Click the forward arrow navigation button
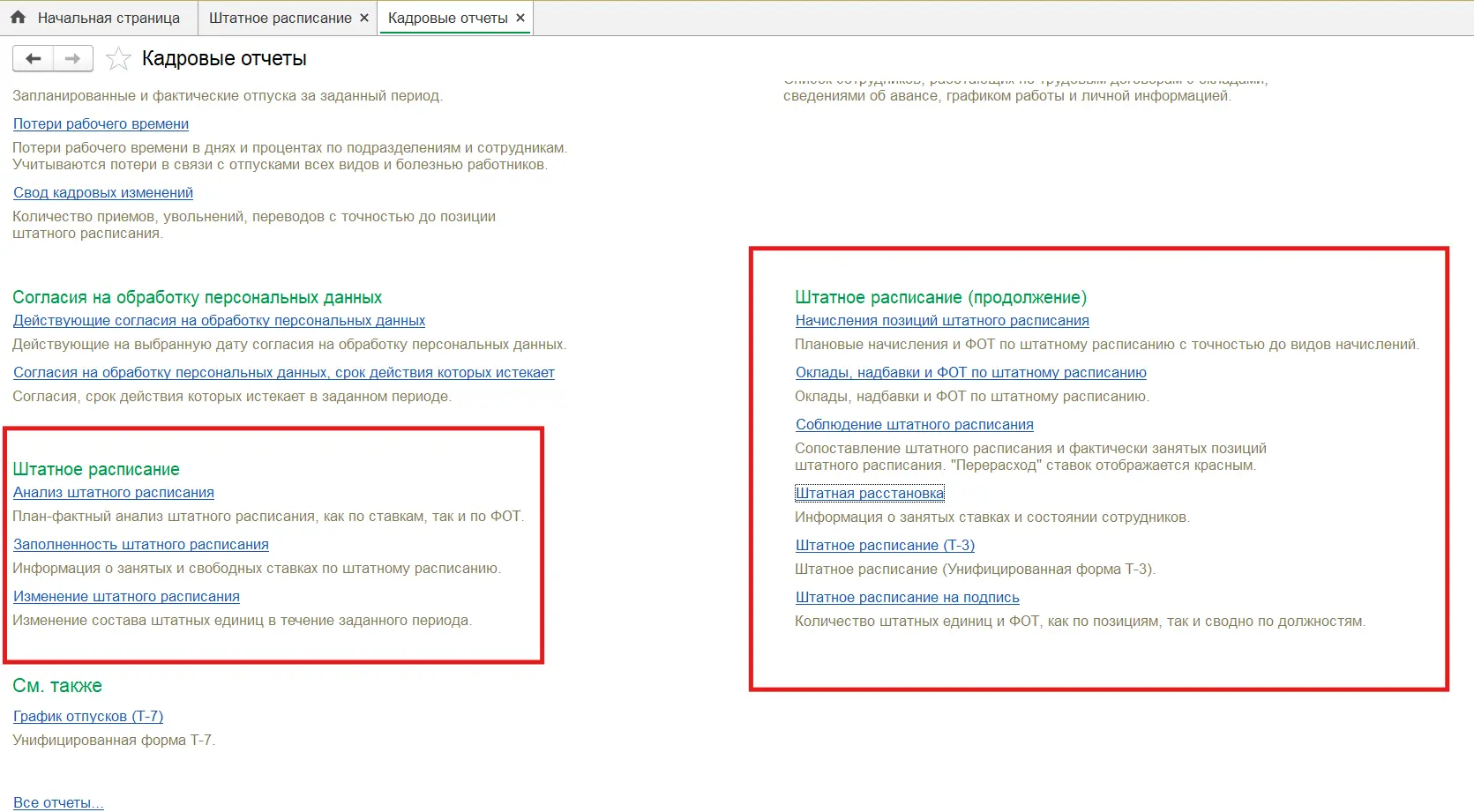The width and height of the screenshot is (1474, 812). click(x=73, y=59)
